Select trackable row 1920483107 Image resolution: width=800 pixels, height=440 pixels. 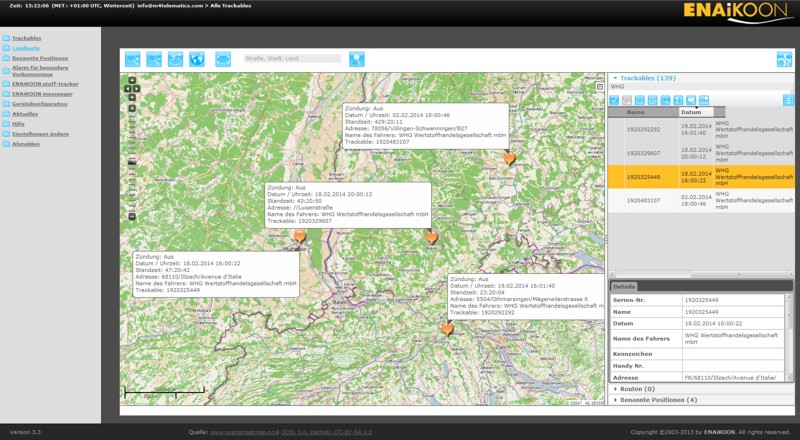pos(701,201)
